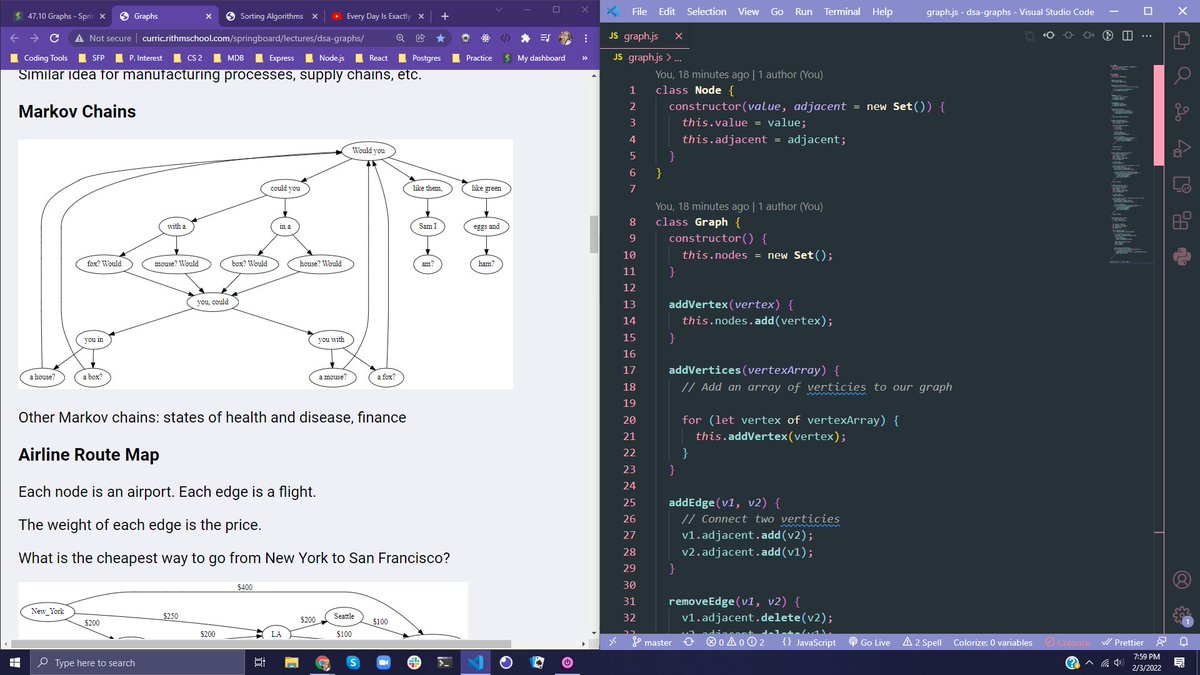This screenshot has height=675, width=1200.
Task: Share this page from address bar
Action: coord(420,38)
